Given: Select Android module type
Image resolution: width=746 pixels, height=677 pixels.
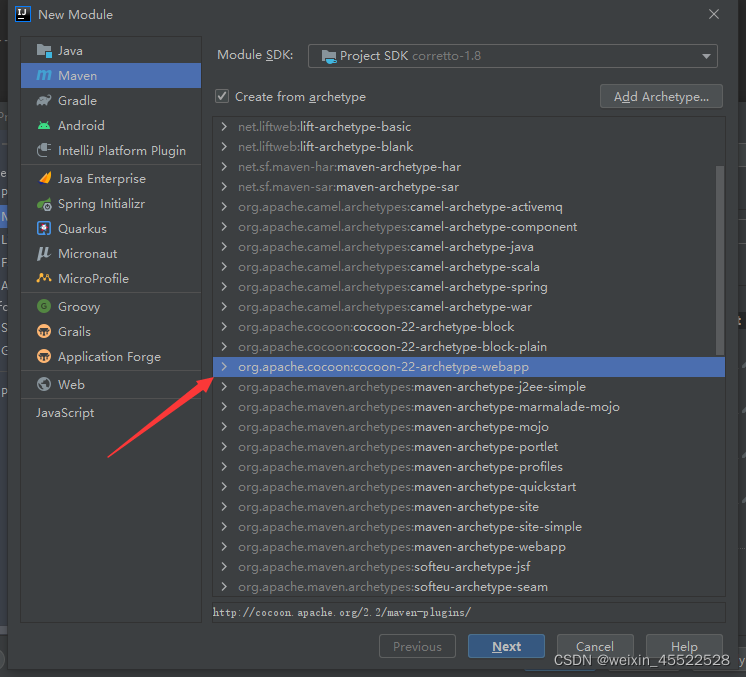Looking at the screenshot, I should pyautogui.click(x=111, y=126).
